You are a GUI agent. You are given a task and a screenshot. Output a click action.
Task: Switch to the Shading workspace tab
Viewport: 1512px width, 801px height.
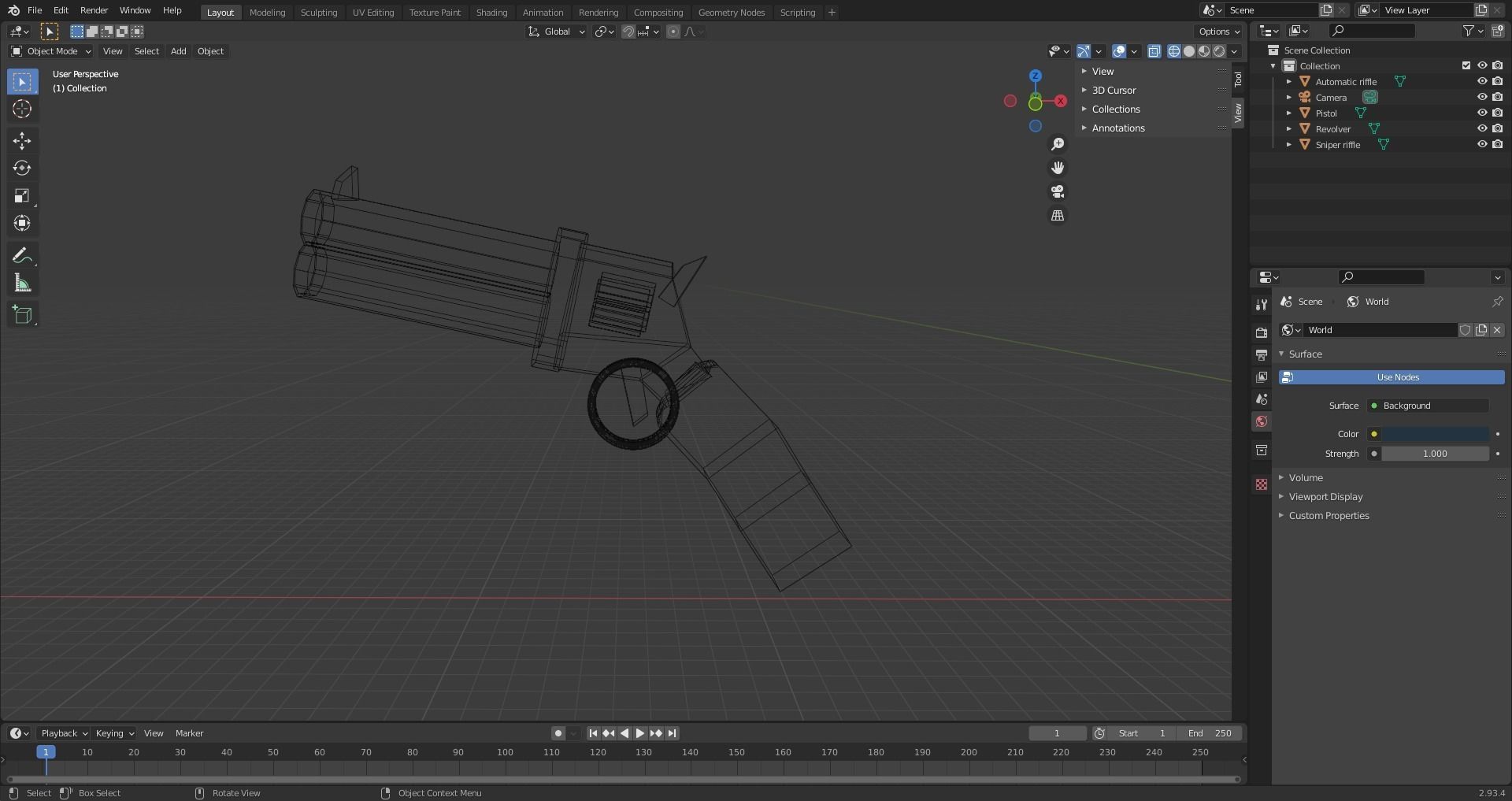pyautogui.click(x=491, y=13)
